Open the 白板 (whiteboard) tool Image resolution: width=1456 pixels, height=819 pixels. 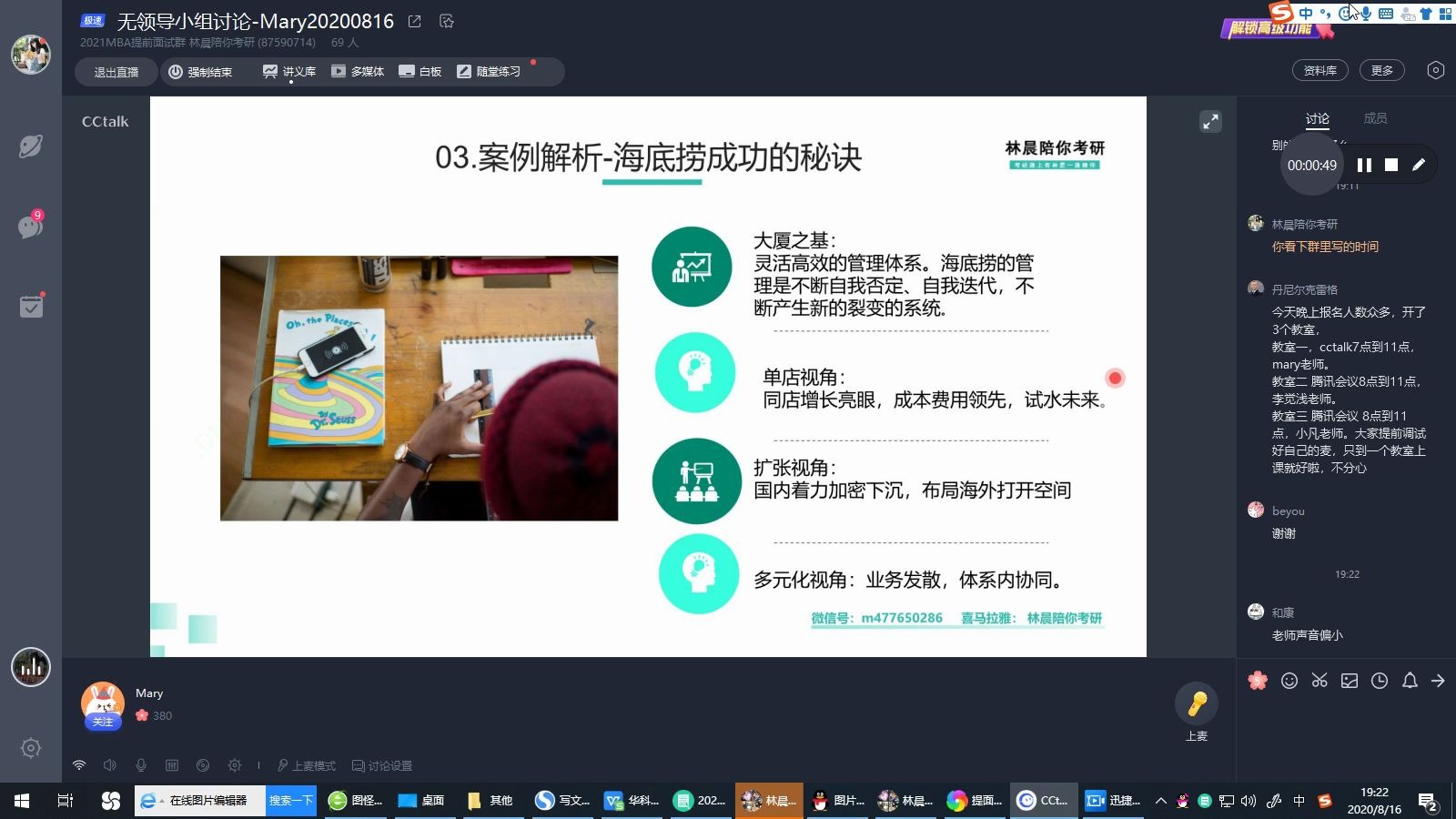(x=420, y=71)
